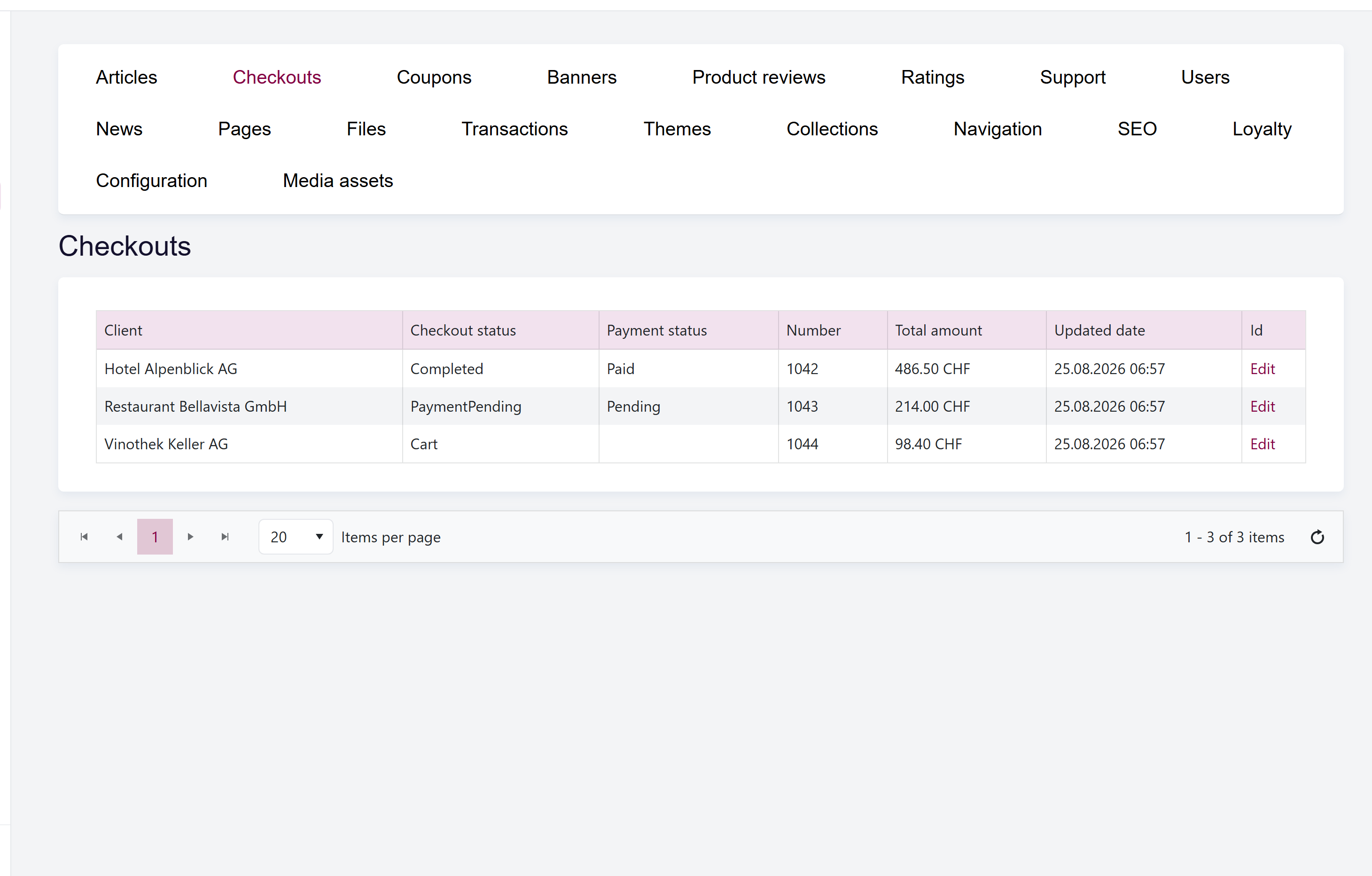Refresh the checkouts grid
The height and width of the screenshot is (876, 1372).
[1317, 537]
